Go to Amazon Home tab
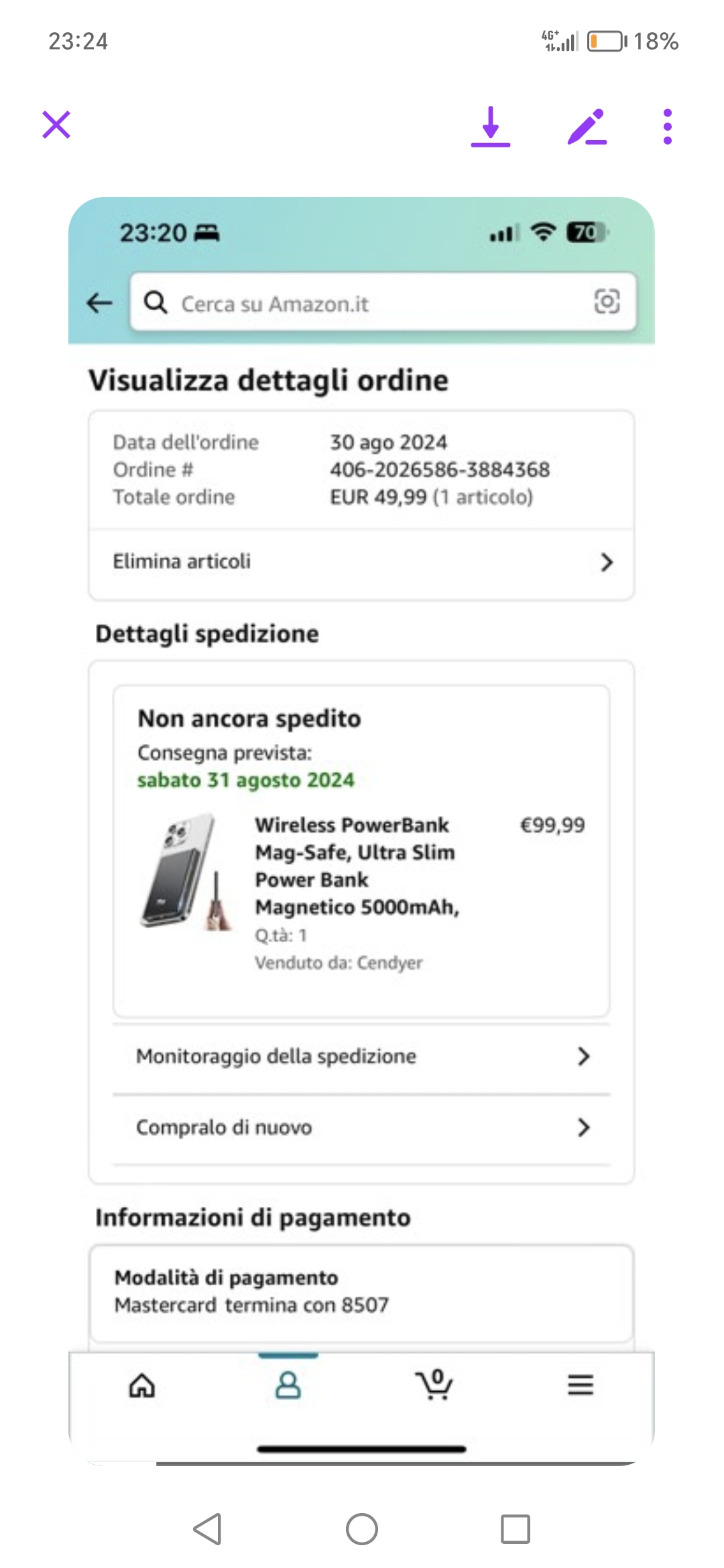The width and height of the screenshot is (724, 1568). point(142,1385)
